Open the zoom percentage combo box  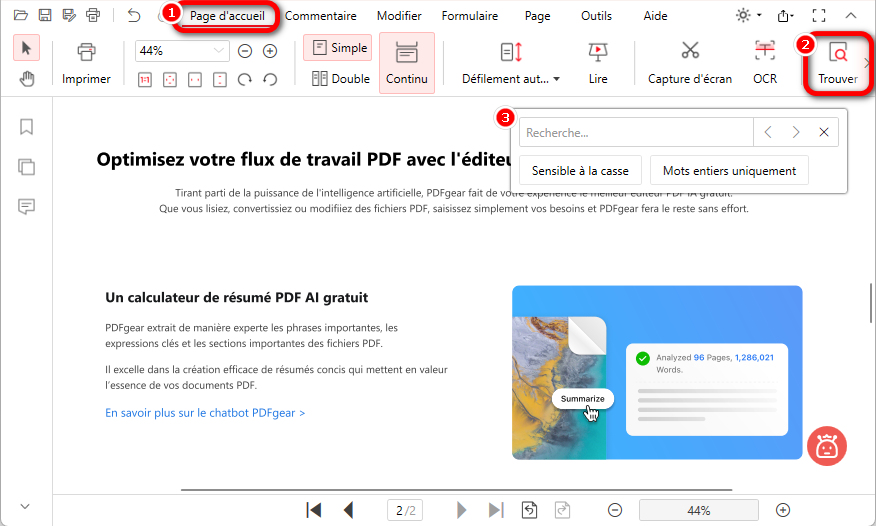click(182, 51)
